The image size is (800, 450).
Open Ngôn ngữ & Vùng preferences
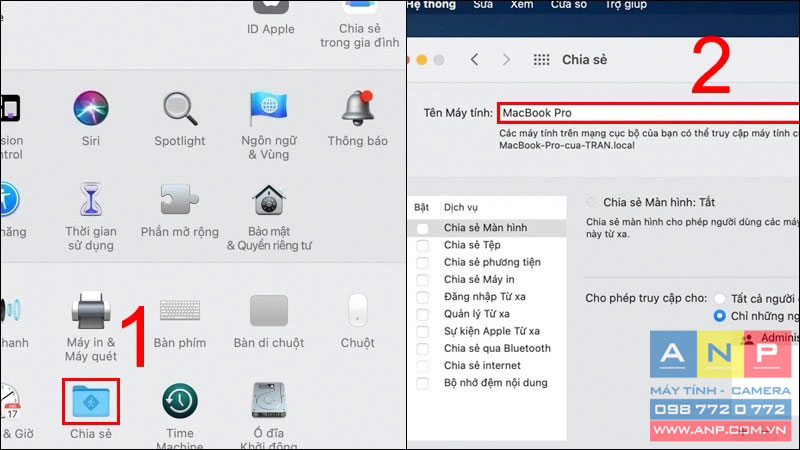pyautogui.click(x=269, y=108)
